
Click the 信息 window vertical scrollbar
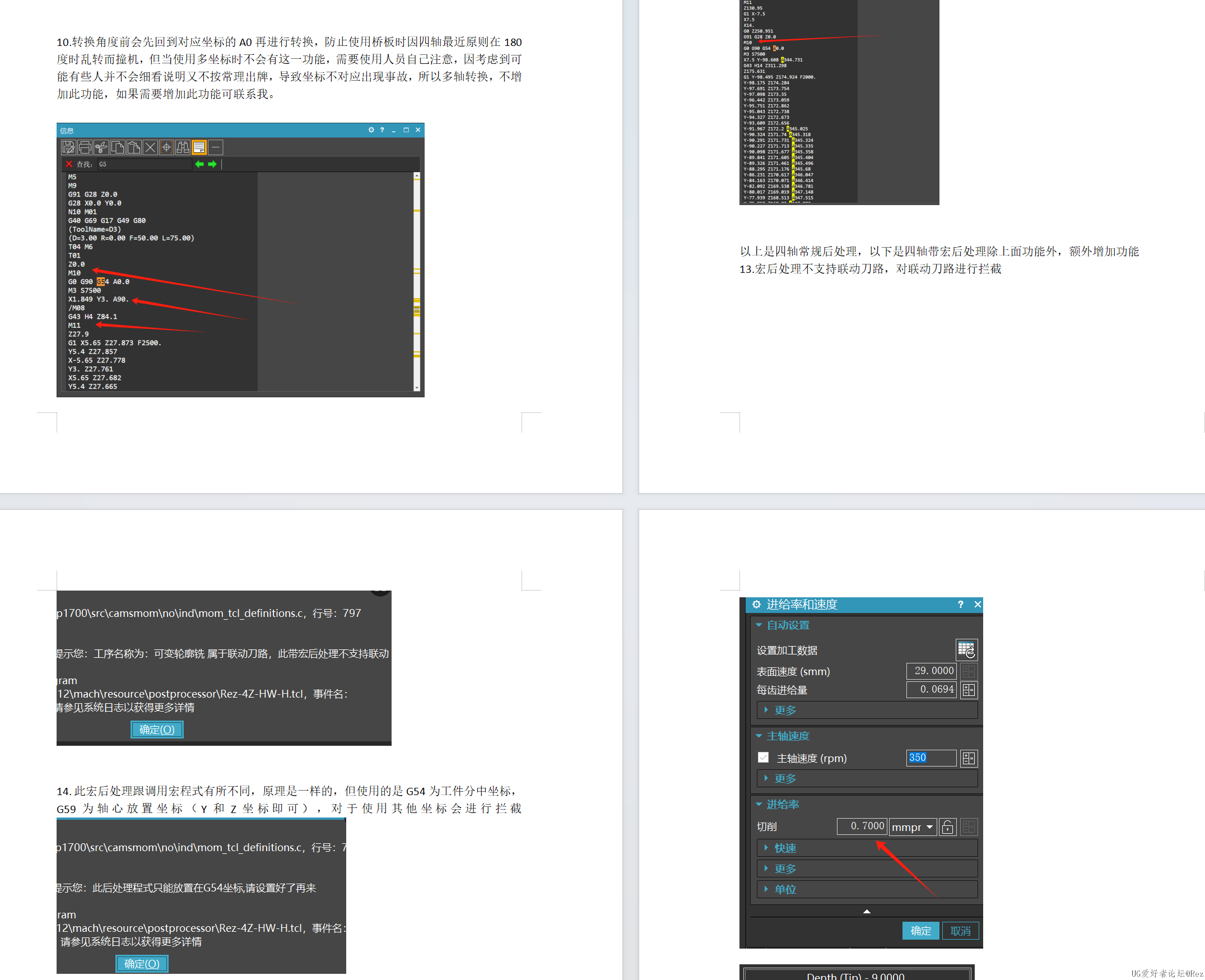[417, 281]
